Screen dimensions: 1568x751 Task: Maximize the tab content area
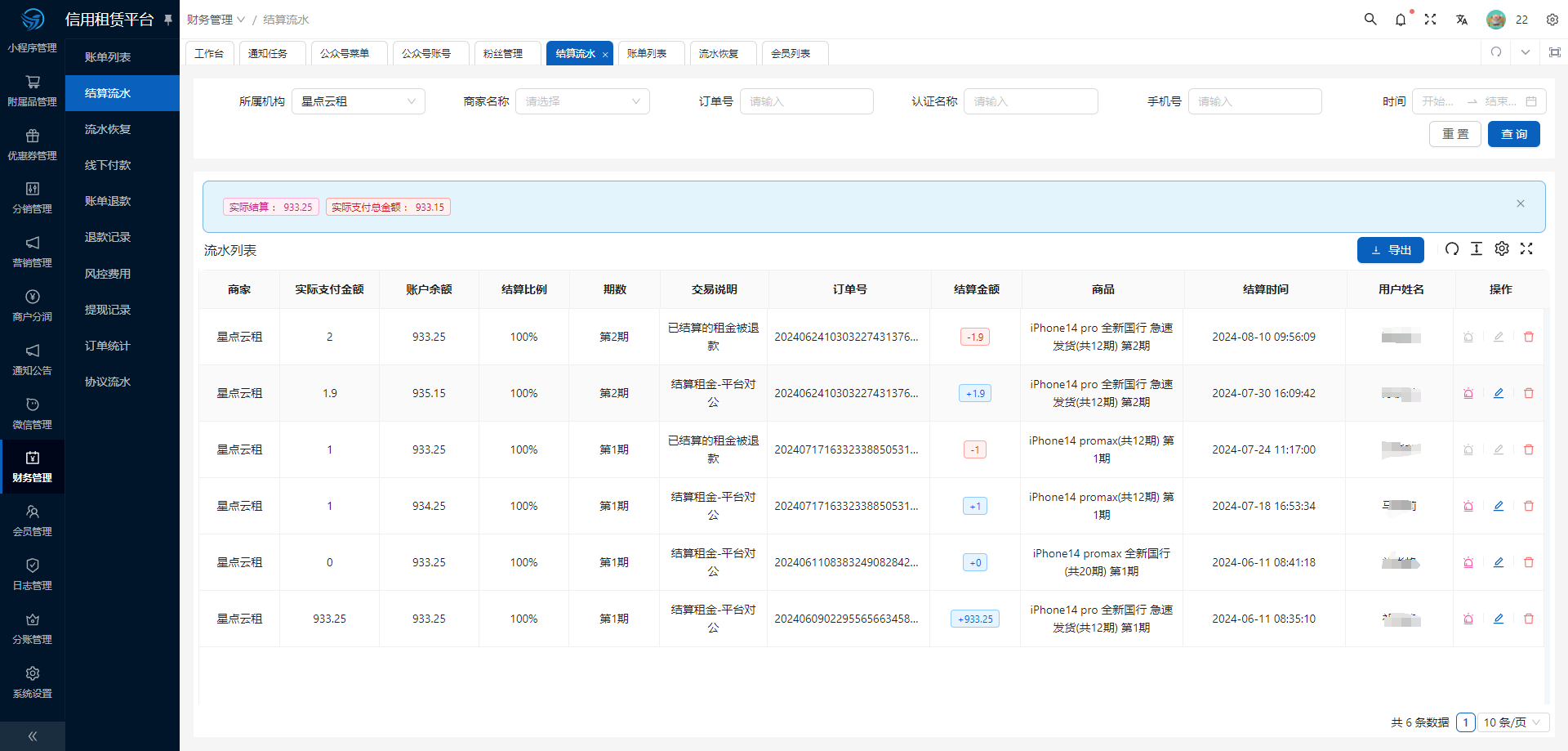(1555, 52)
